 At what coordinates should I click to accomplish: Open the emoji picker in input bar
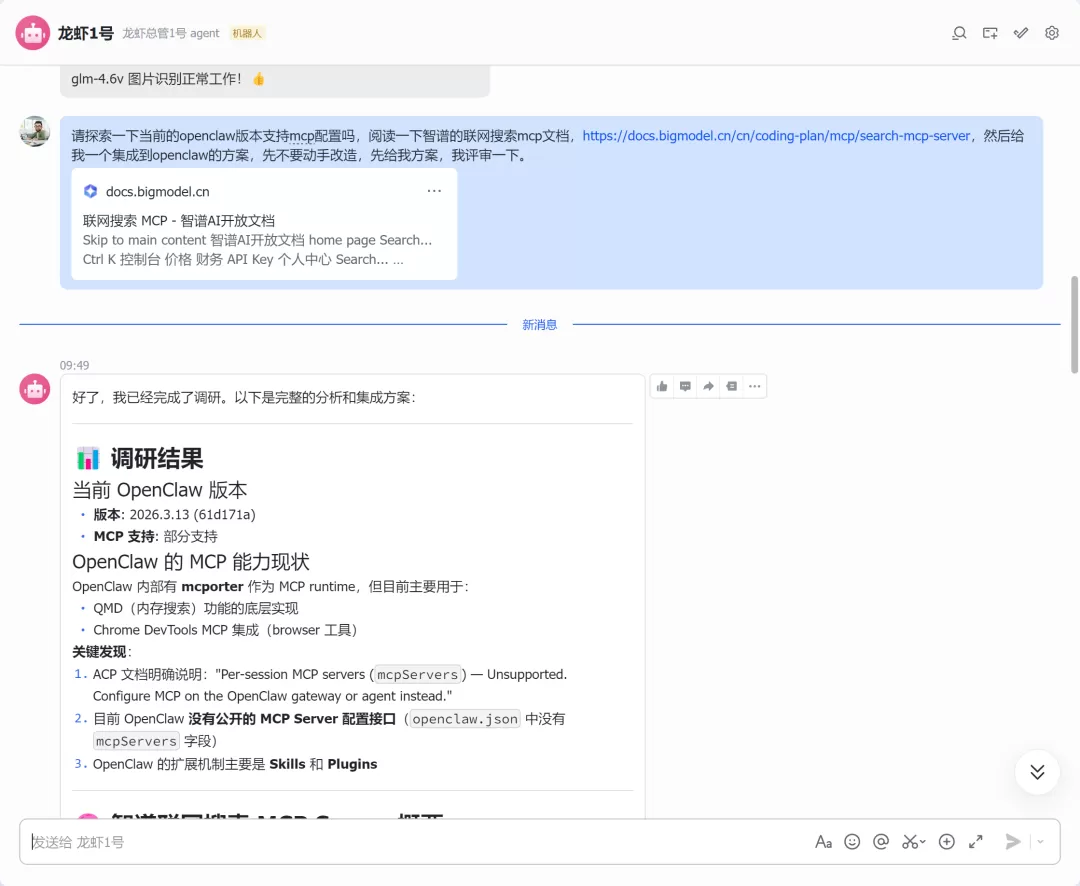point(852,842)
